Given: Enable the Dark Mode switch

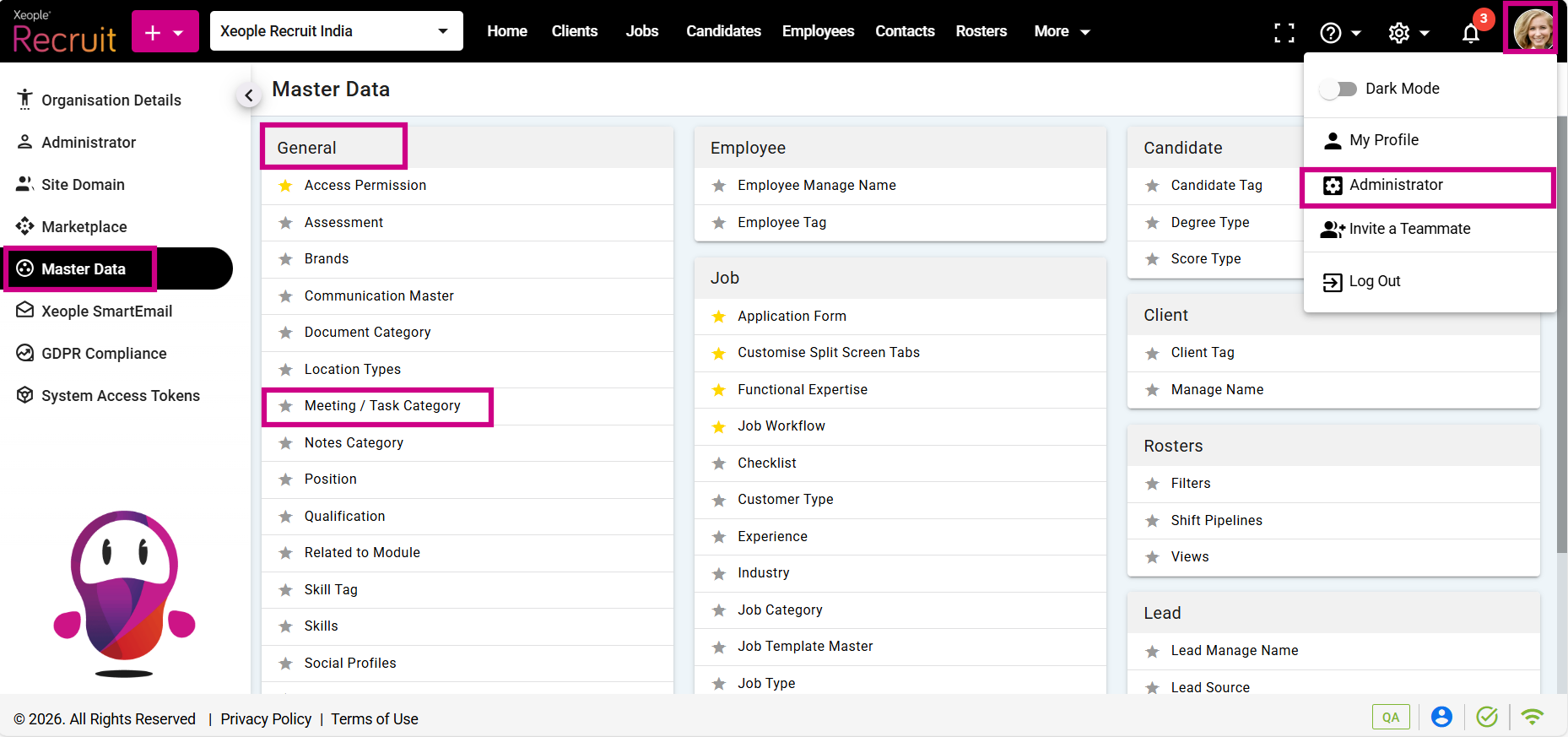Looking at the screenshot, I should click(x=1338, y=89).
